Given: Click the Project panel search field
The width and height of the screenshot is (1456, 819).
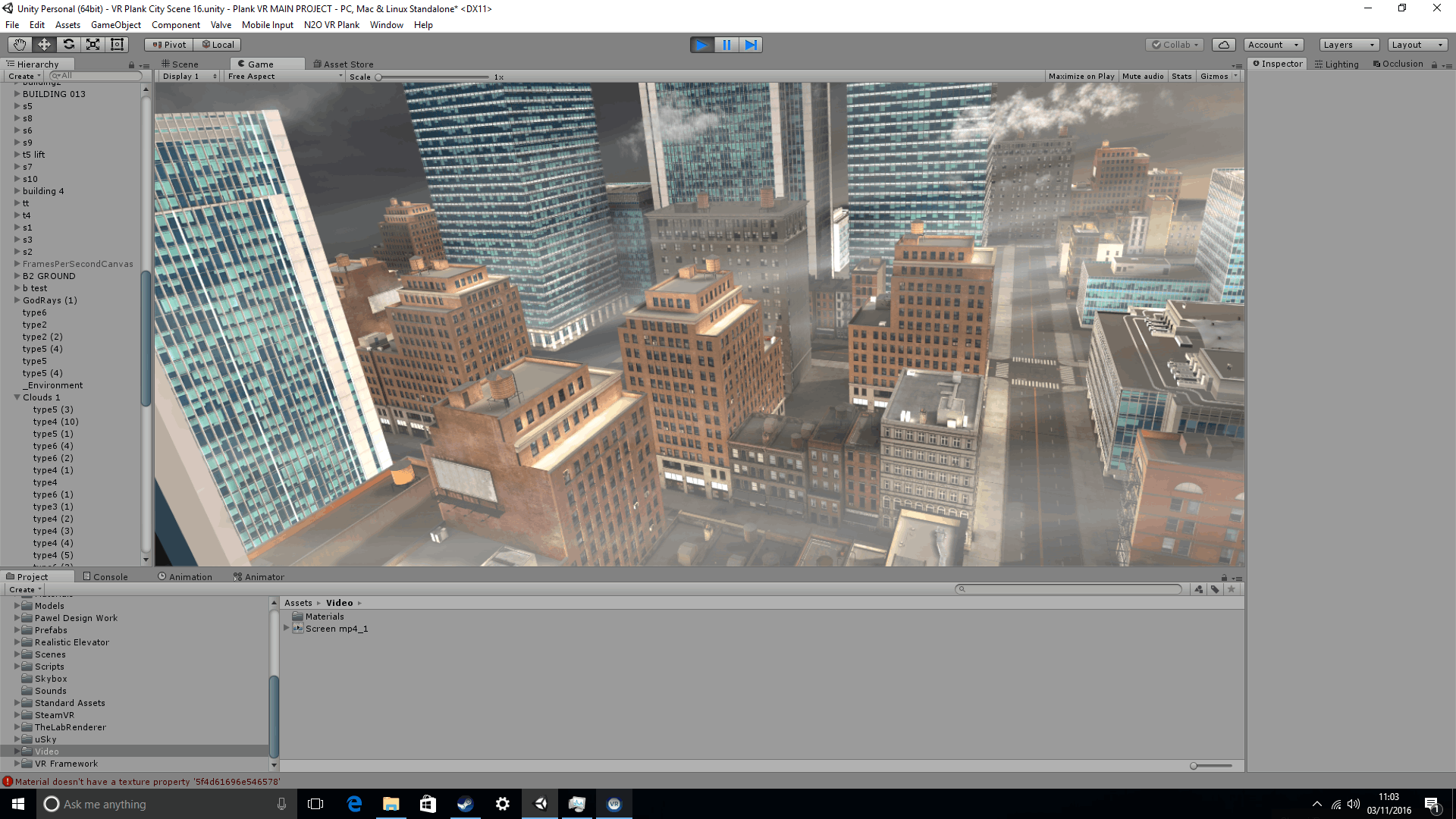Looking at the screenshot, I should (x=1069, y=589).
